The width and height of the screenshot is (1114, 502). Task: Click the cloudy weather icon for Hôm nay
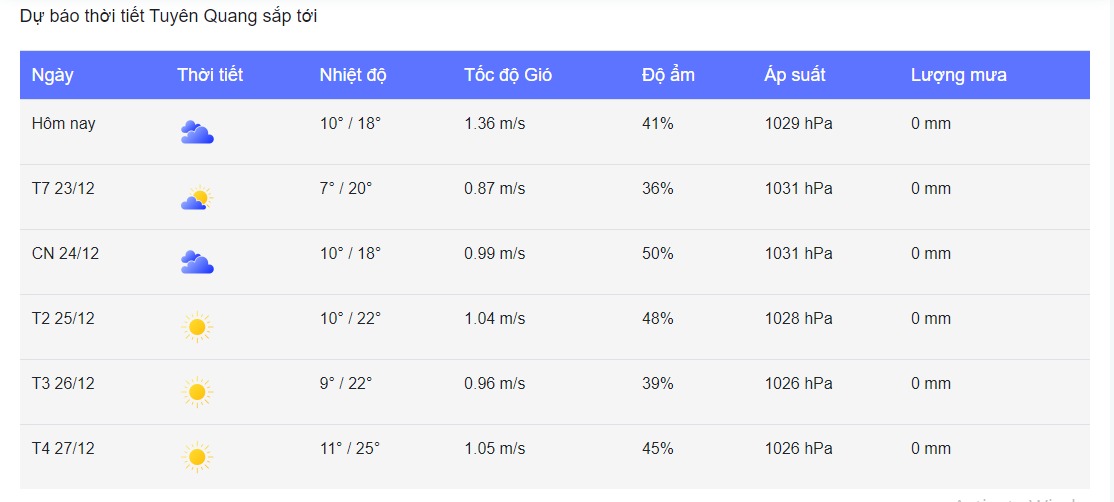pyautogui.click(x=197, y=132)
